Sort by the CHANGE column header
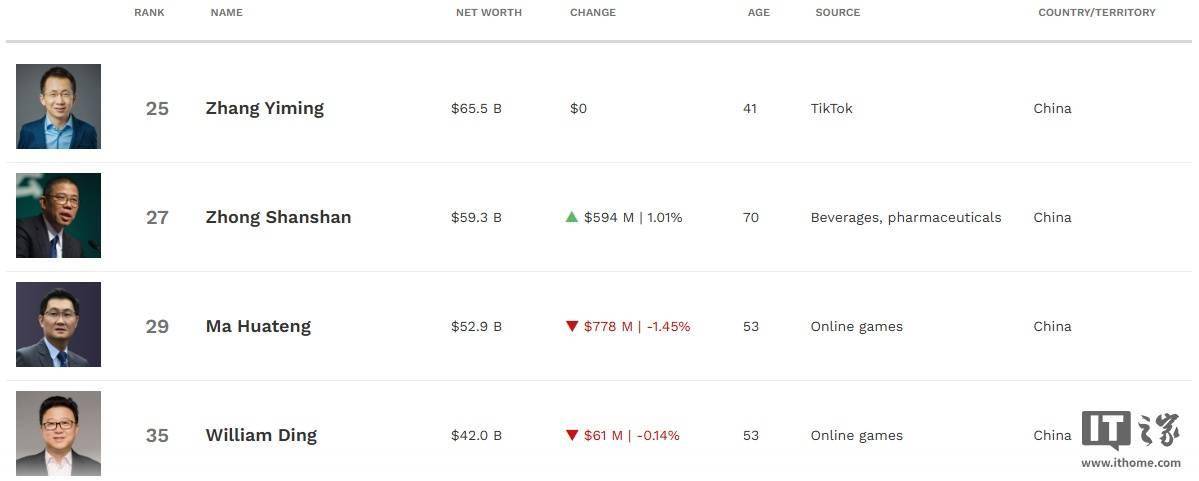 pos(593,12)
